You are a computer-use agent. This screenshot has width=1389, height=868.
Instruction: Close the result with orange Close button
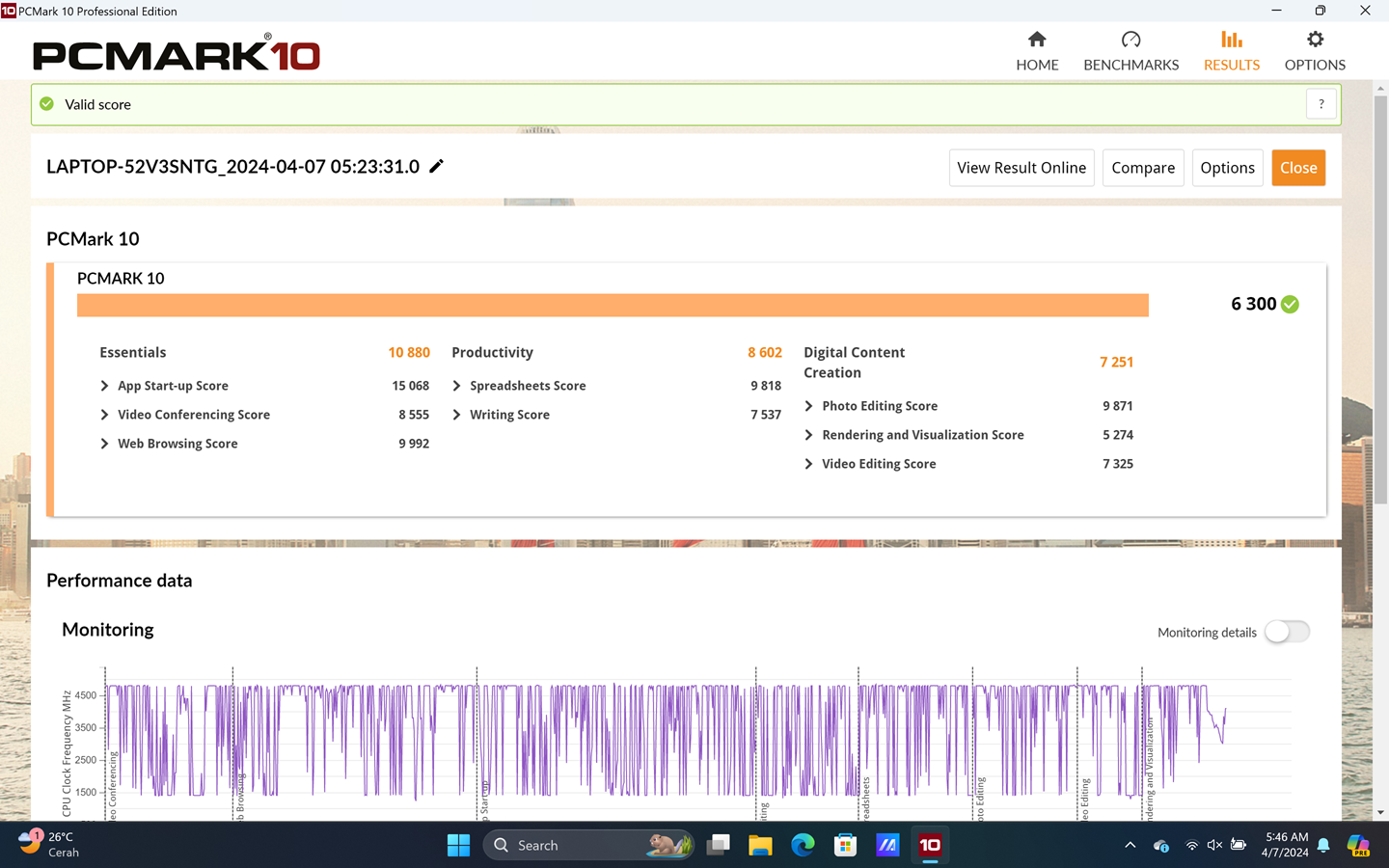(x=1298, y=168)
